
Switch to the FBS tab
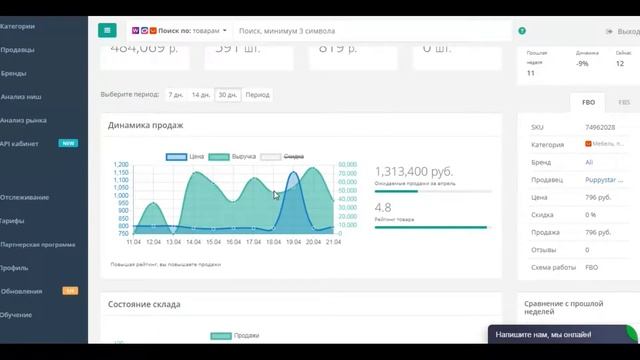click(x=624, y=102)
